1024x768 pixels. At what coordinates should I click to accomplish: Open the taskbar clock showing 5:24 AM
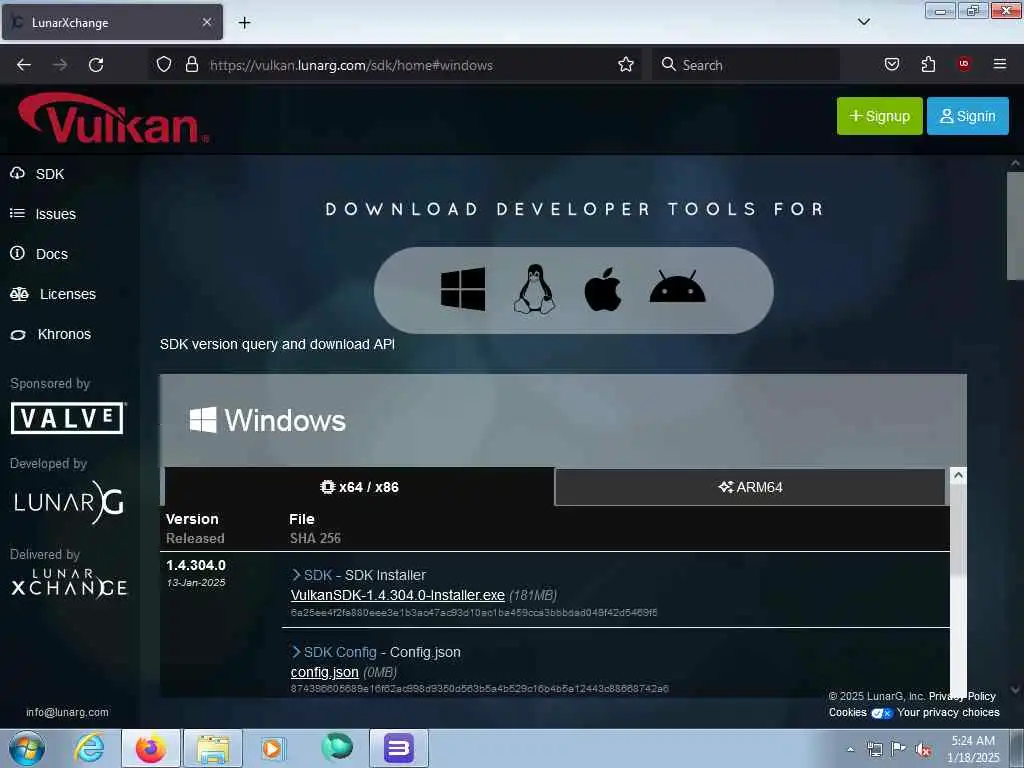973,748
